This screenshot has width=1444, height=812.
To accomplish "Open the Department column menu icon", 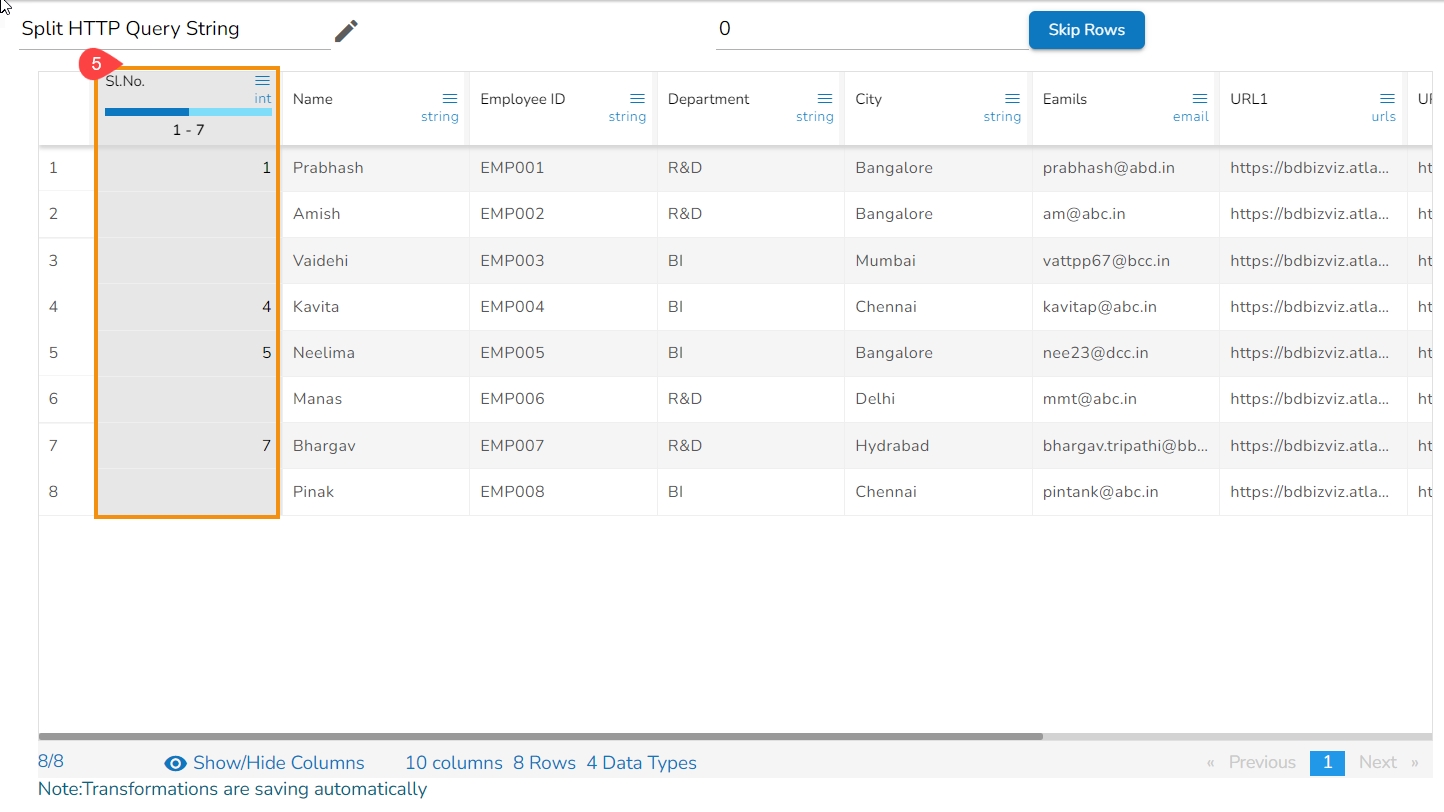I will [x=825, y=99].
